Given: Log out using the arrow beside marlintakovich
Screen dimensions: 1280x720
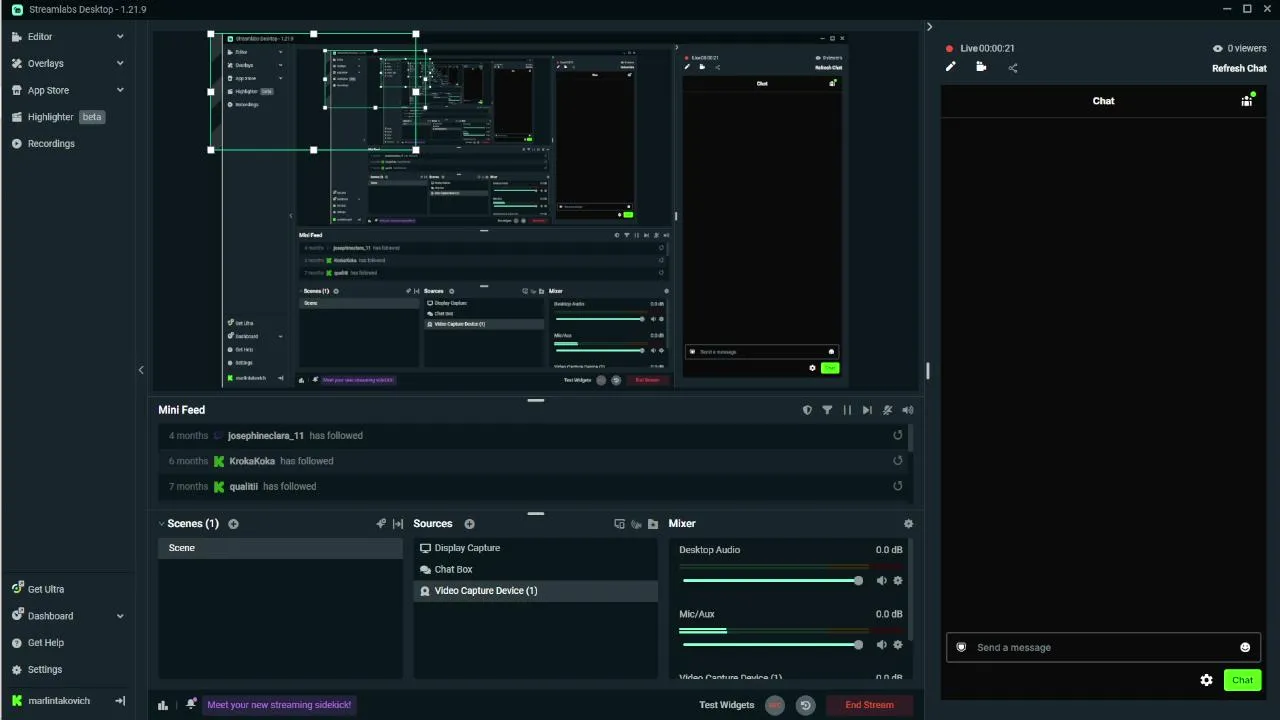Looking at the screenshot, I should [x=120, y=701].
